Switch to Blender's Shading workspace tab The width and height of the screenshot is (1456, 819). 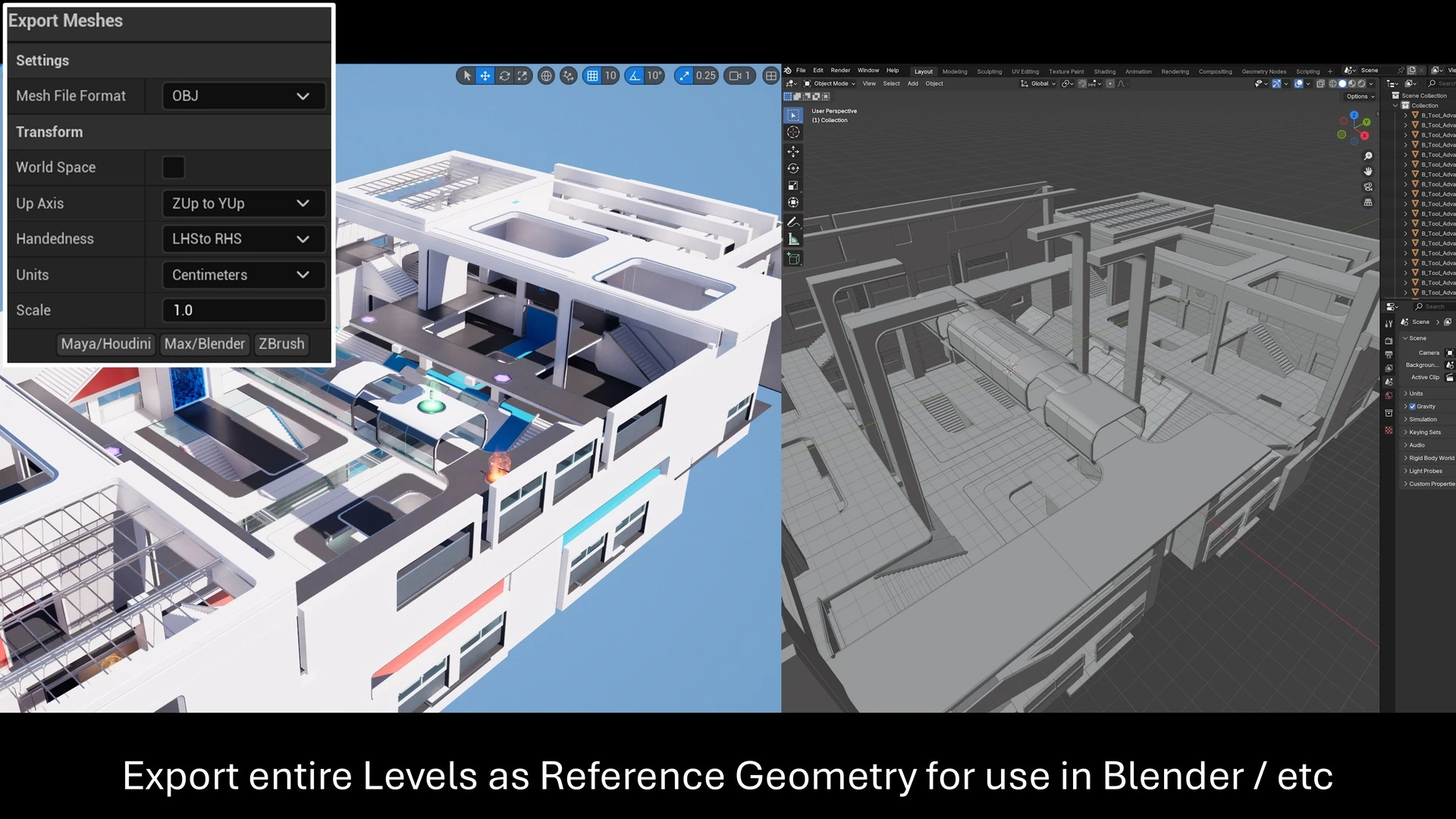click(x=1105, y=71)
